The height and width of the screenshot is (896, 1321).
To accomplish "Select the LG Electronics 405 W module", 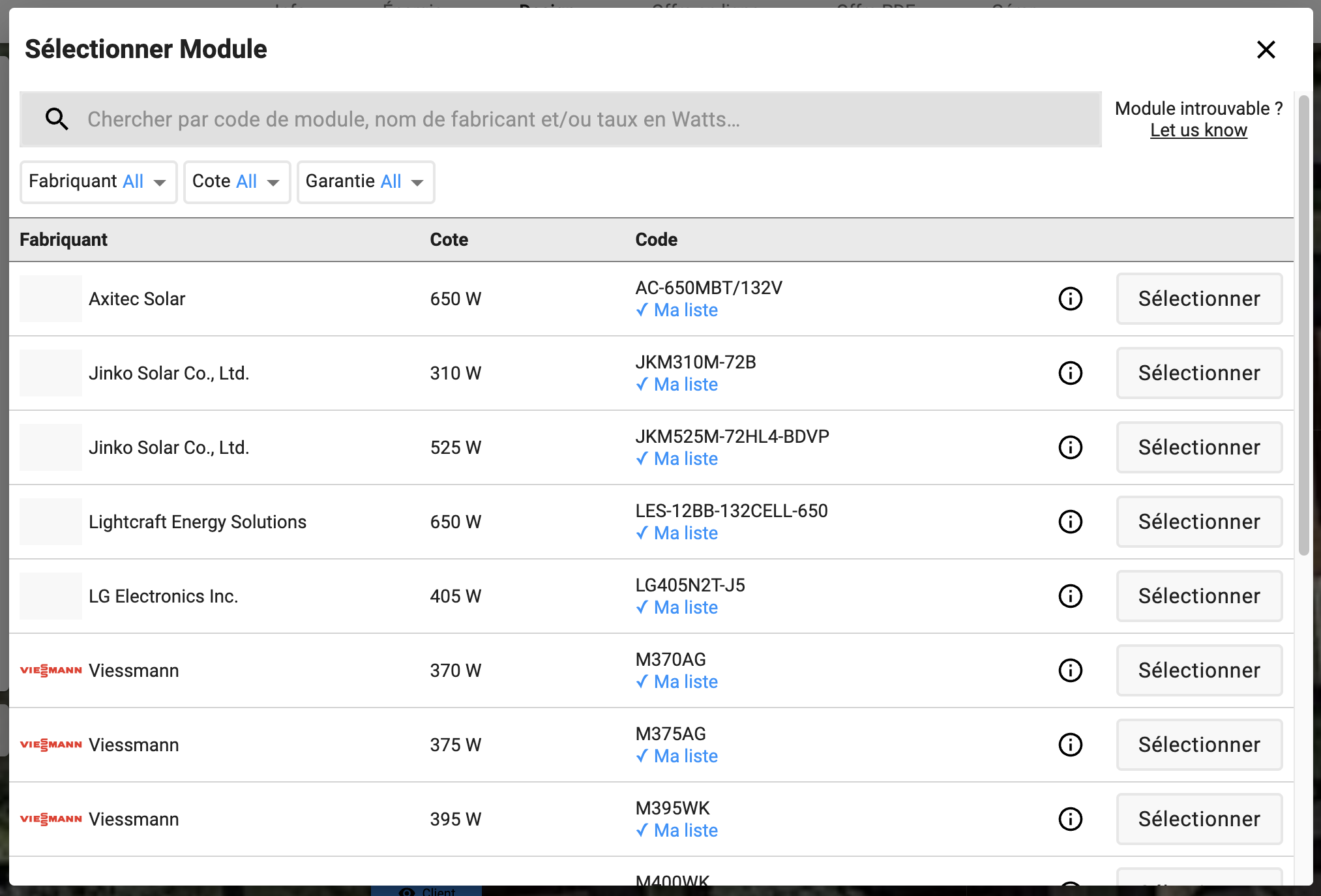I will click(1199, 596).
